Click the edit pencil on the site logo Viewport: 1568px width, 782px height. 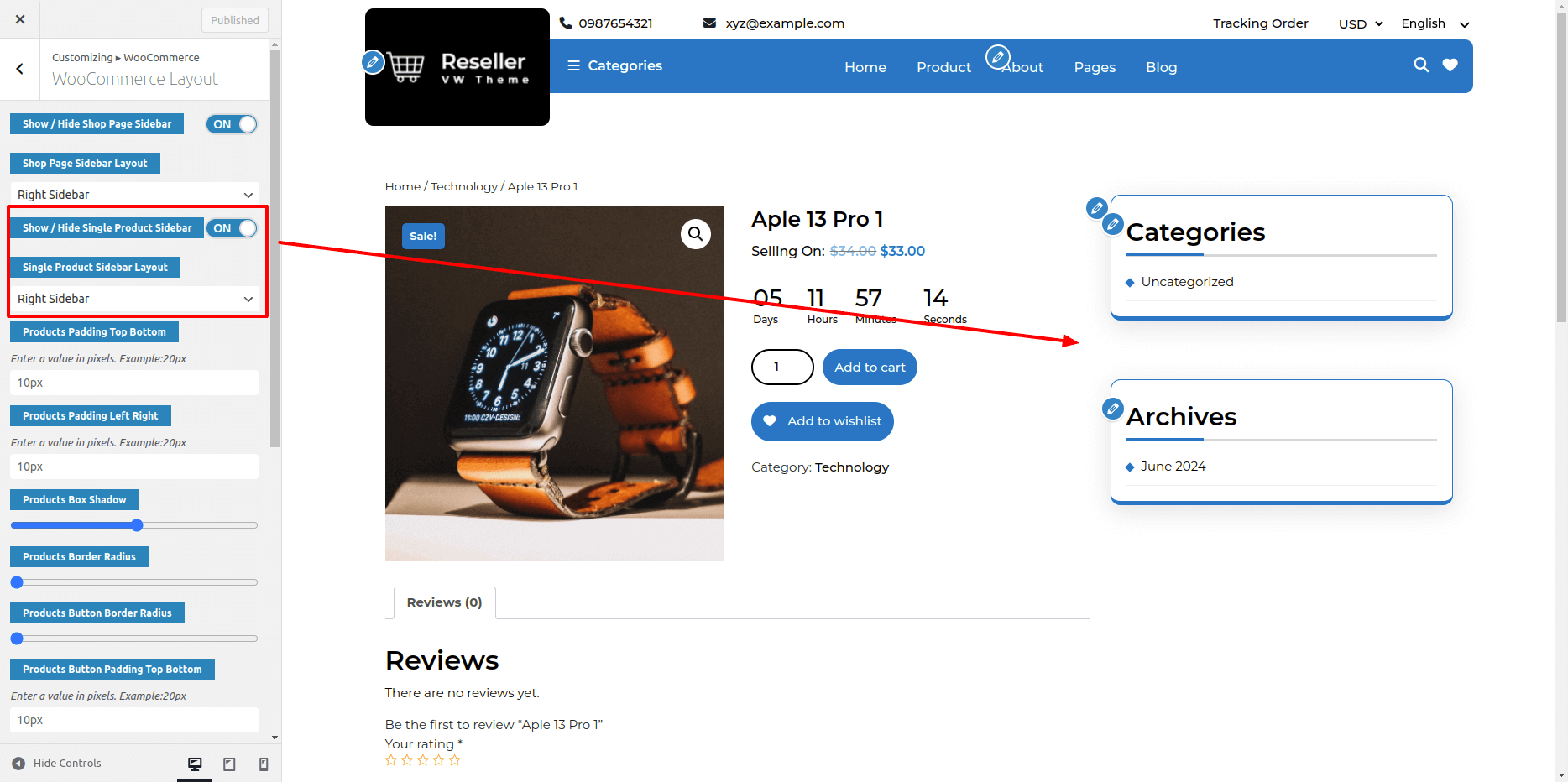[x=373, y=62]
